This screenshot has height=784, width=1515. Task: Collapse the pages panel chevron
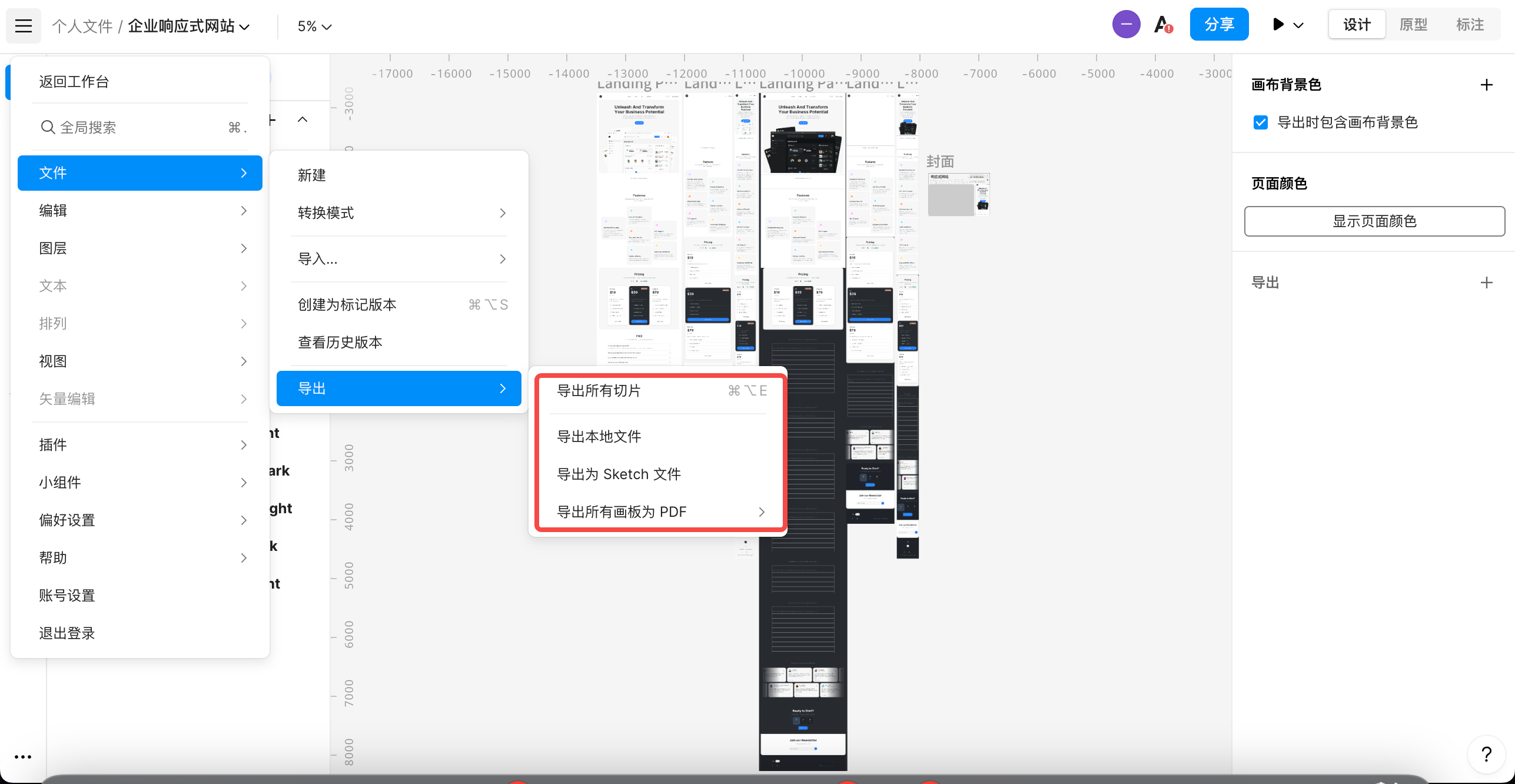pos(303,119)
